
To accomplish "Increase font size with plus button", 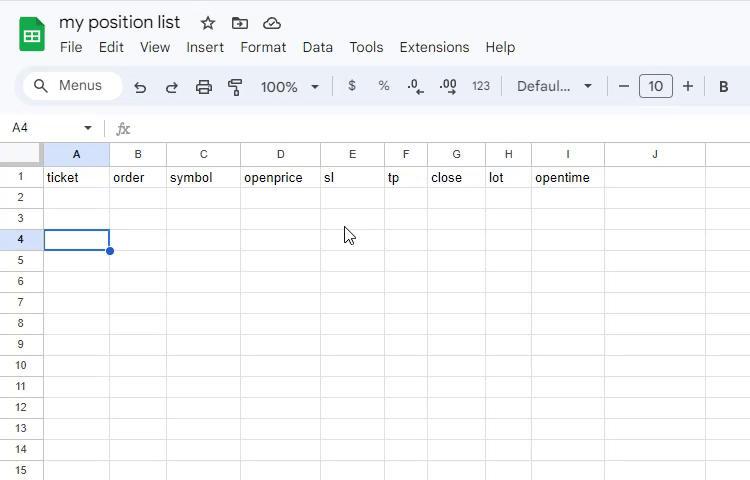I will click(688, 86).
